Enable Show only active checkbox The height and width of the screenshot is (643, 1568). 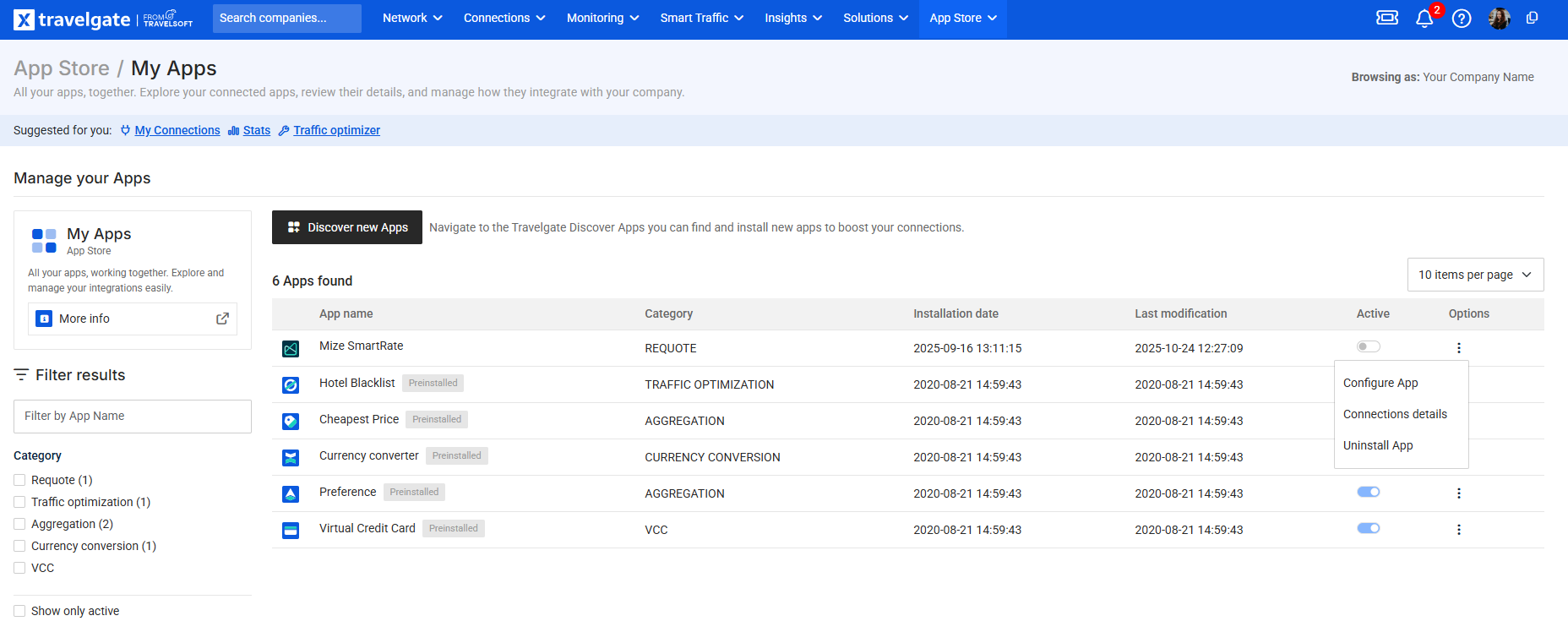[x=19, y=611]
